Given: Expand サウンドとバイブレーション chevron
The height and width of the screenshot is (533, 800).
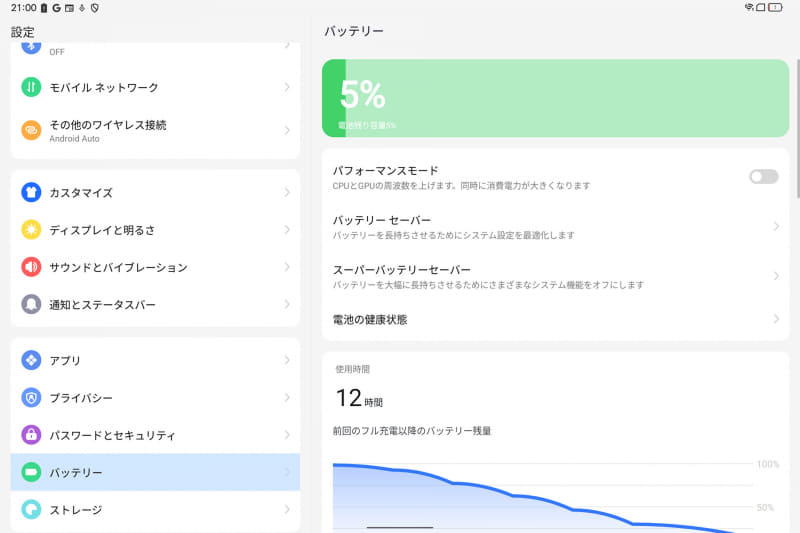Looking at the screenshot, I should click(x=287, y=267).
